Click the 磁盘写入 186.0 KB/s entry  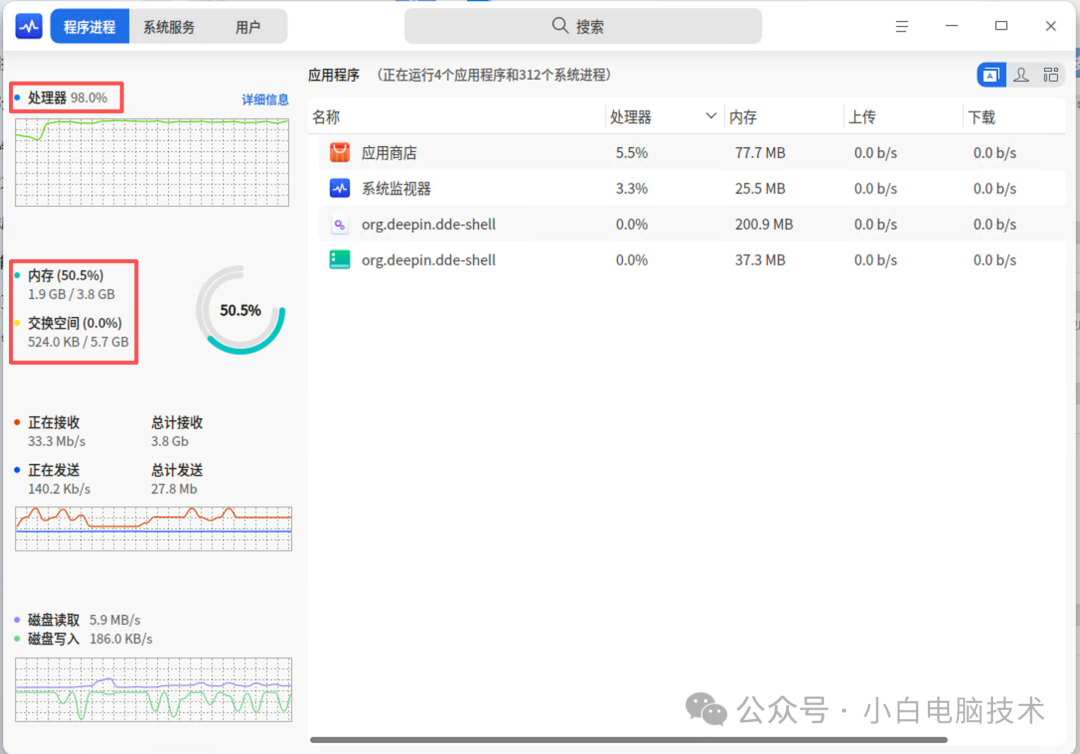pos(90,639)
